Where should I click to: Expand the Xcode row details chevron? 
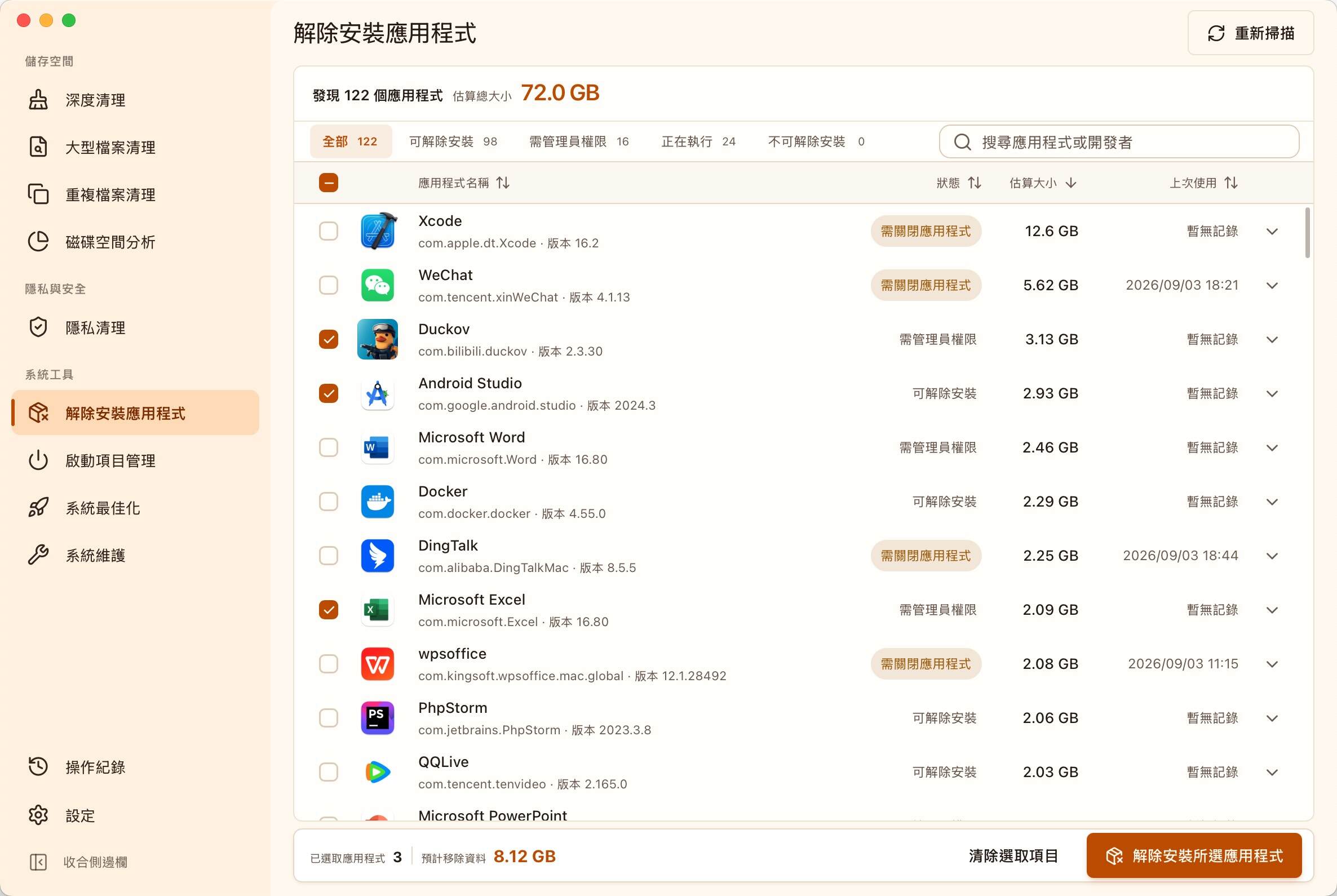click(x=1272, y=232)
